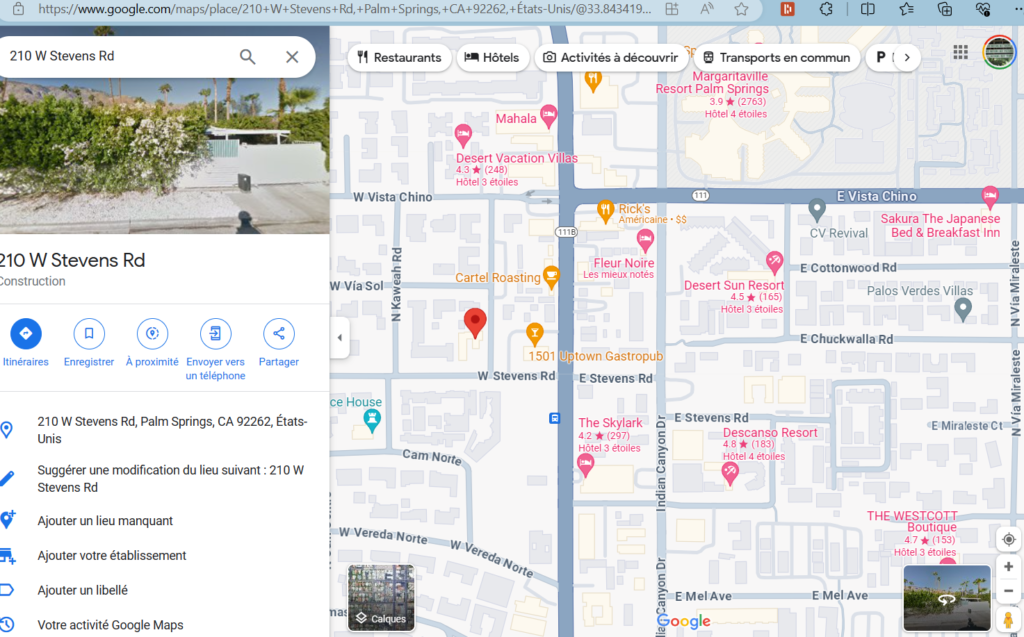Select Transports en commun chip
The height and width of the screenshot is (637, 1024).
(776, 57)
